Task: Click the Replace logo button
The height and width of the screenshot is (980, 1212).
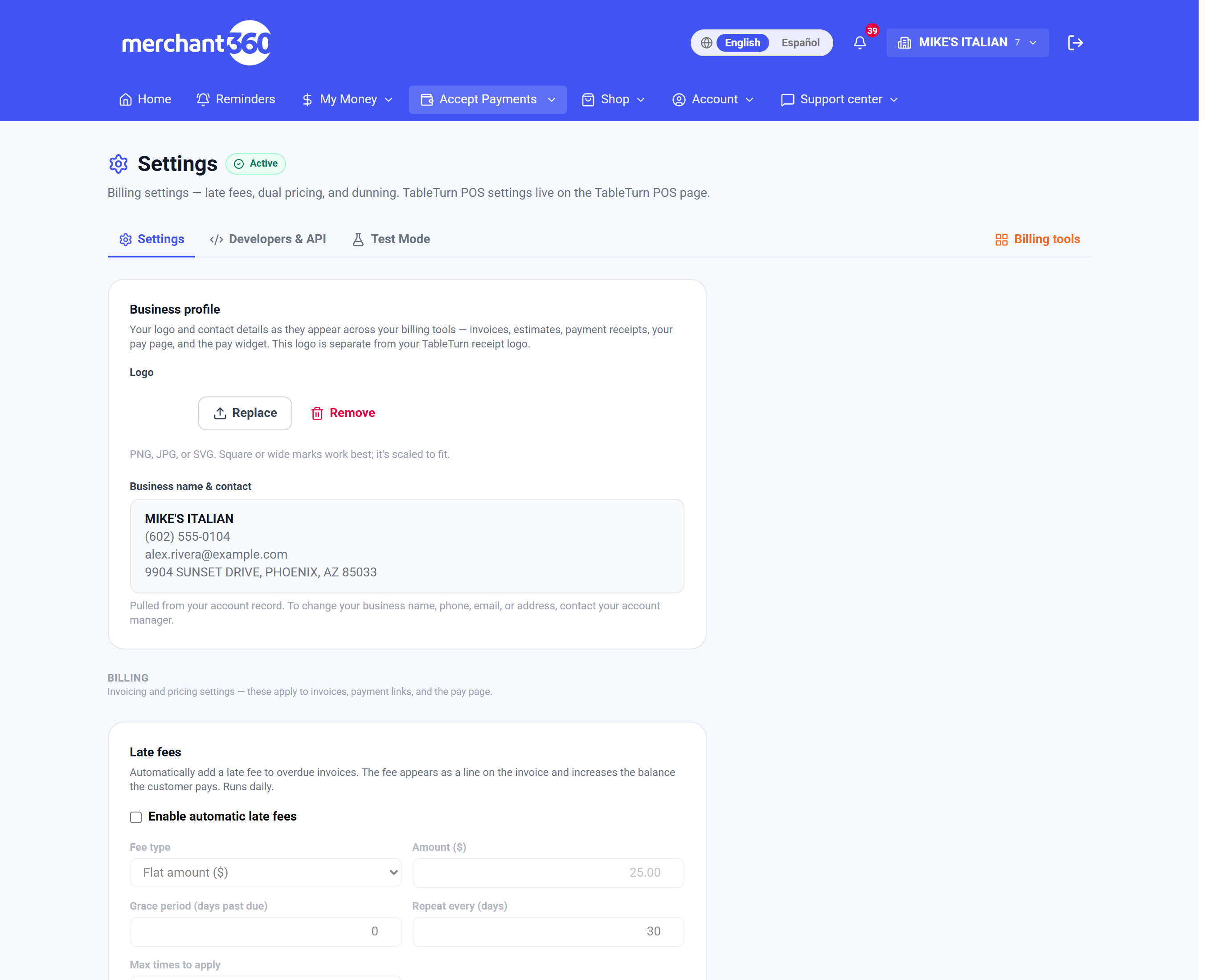Action: pos(245,414)
